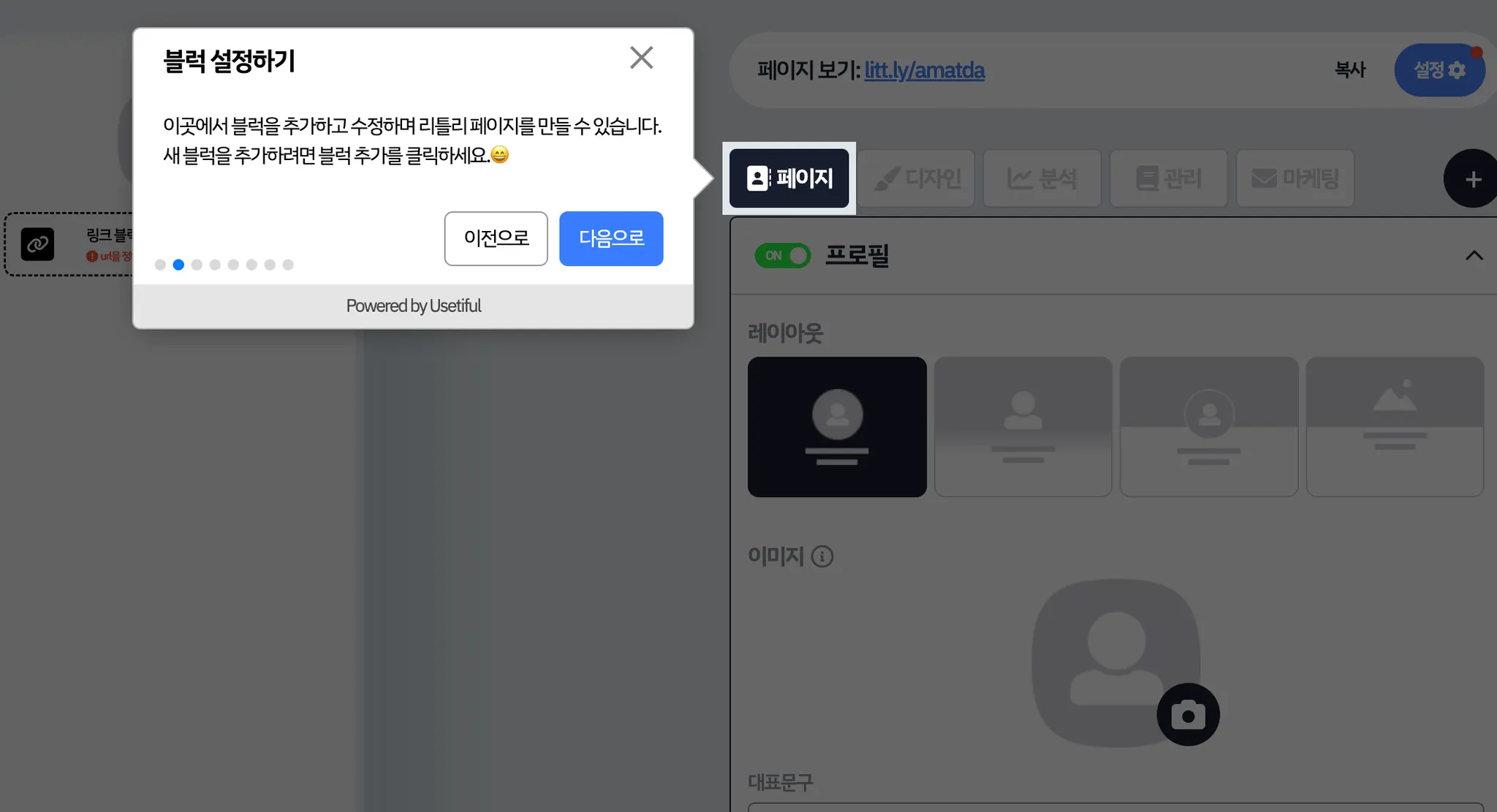
Task: Choose the cover image layout with mountain icon
Action: (x=1394, y=427)
